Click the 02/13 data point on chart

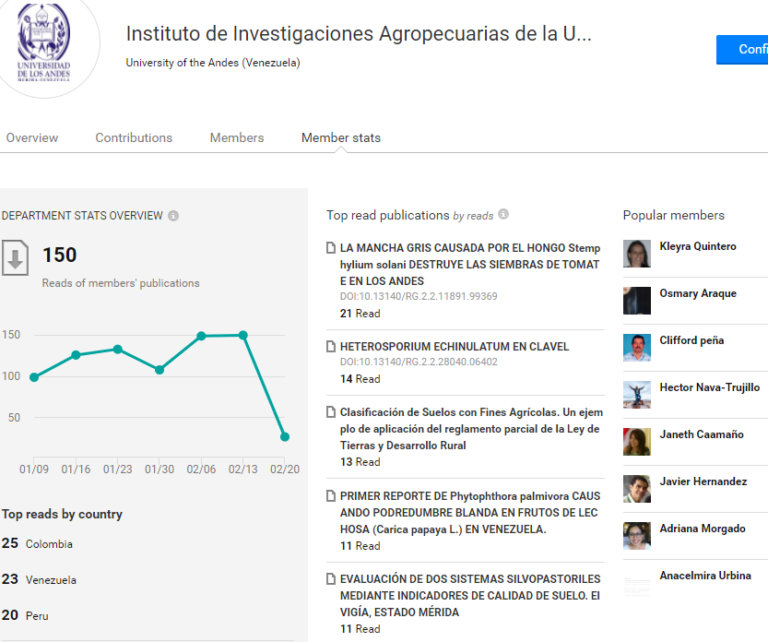(x=243, y=335)
